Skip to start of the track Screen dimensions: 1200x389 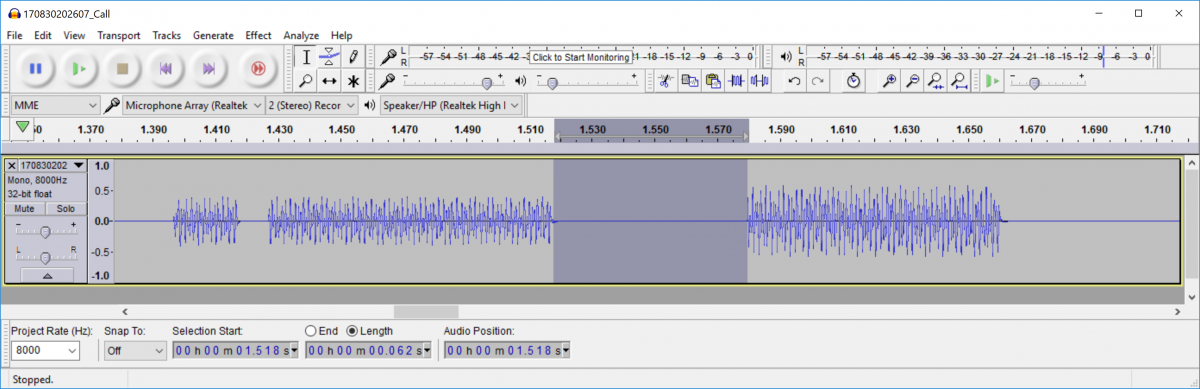pos(166,69)
